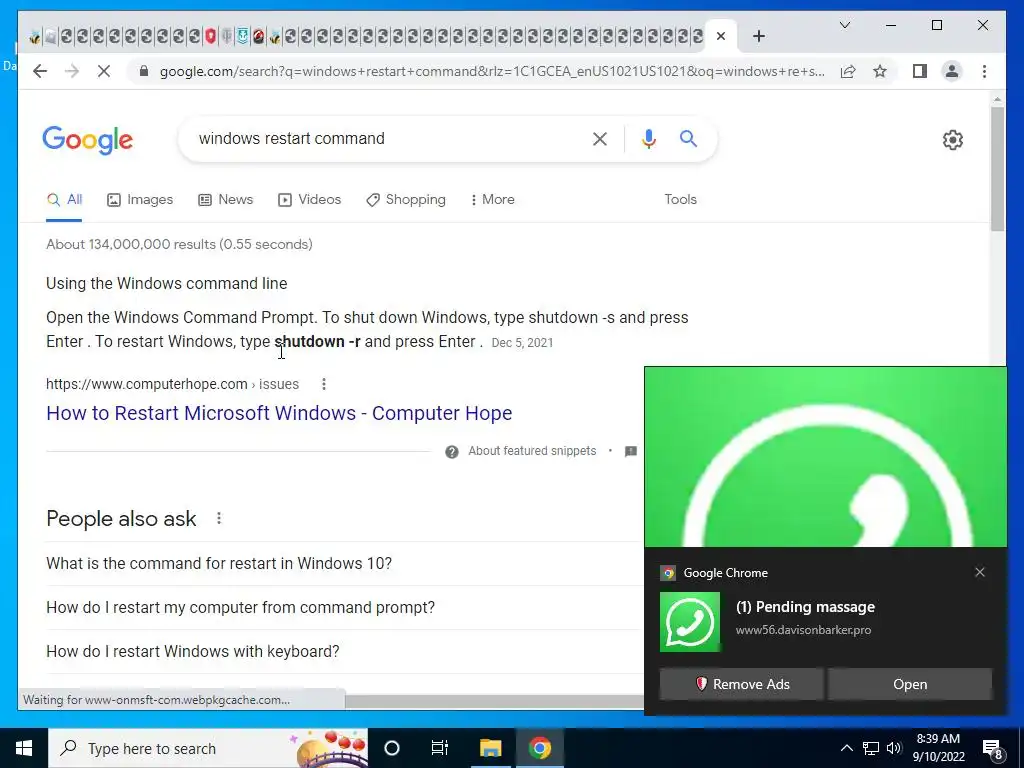Open the Windows Start menu
1024x768 pixels.
(x=24, y=748)
